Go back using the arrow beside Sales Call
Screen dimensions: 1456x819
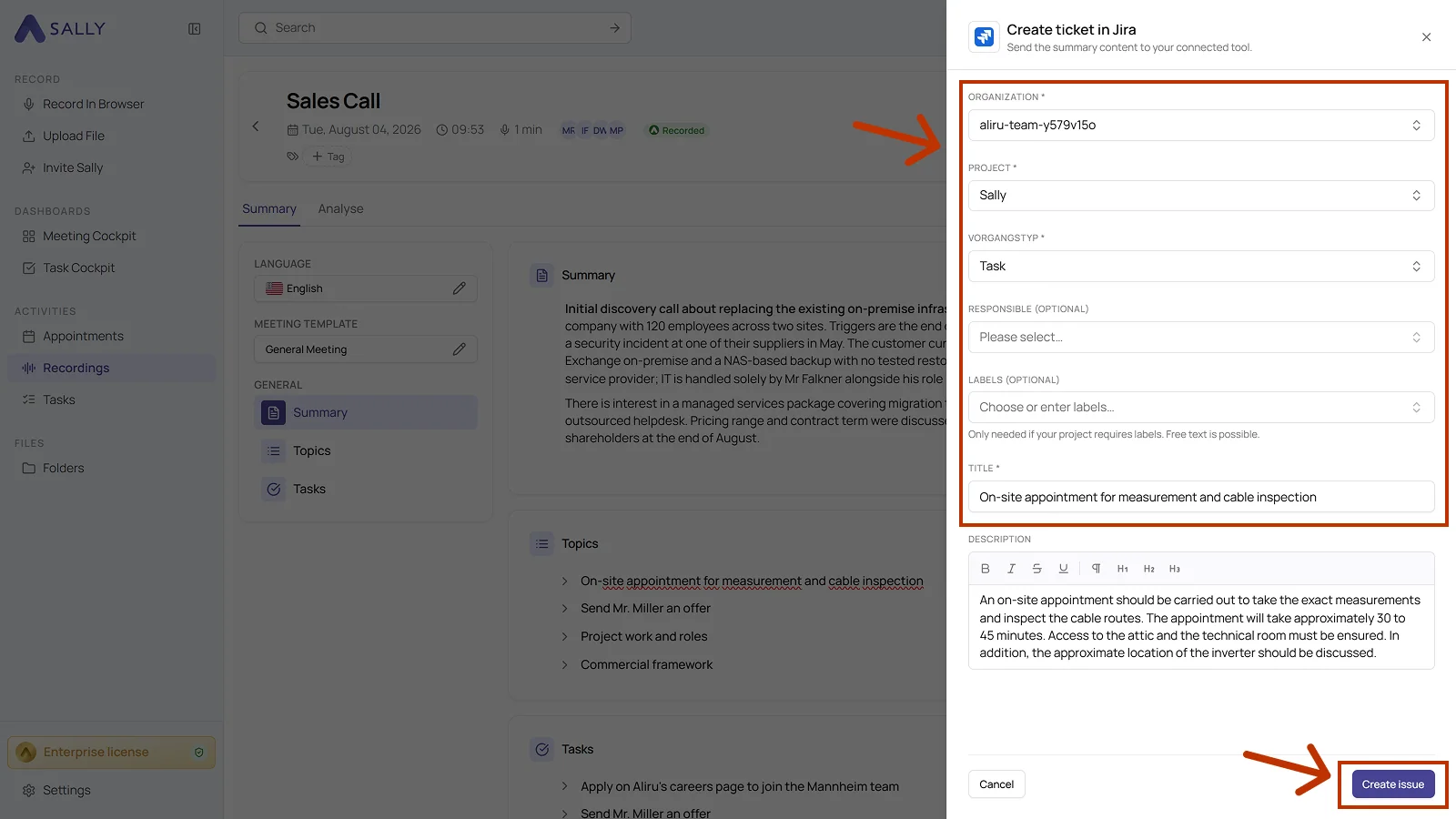coord(256,126)
